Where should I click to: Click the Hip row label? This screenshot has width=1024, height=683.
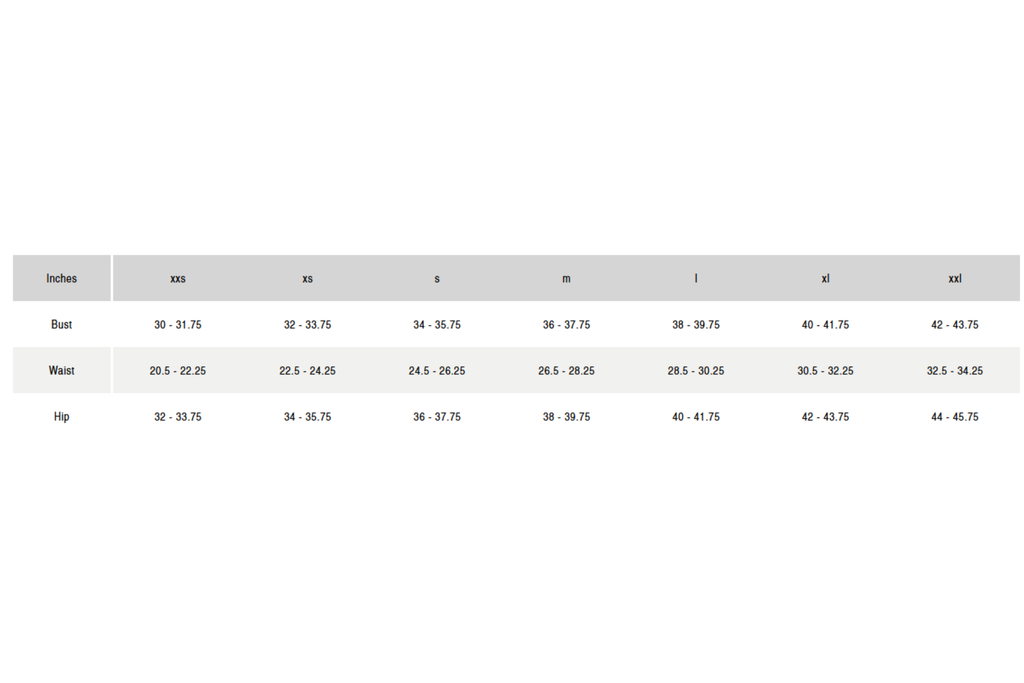coord(61,417)
